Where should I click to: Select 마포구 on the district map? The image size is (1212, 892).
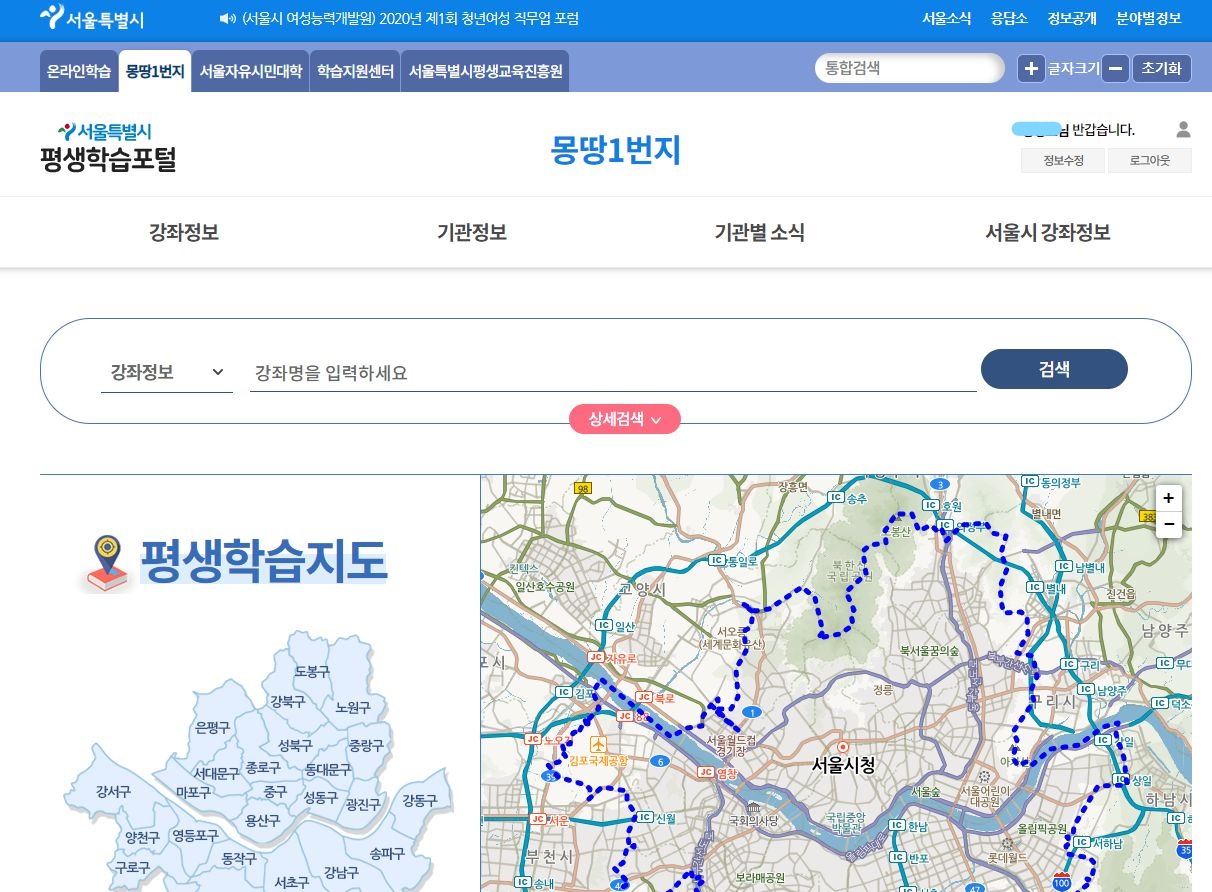[x=193, y=792]
